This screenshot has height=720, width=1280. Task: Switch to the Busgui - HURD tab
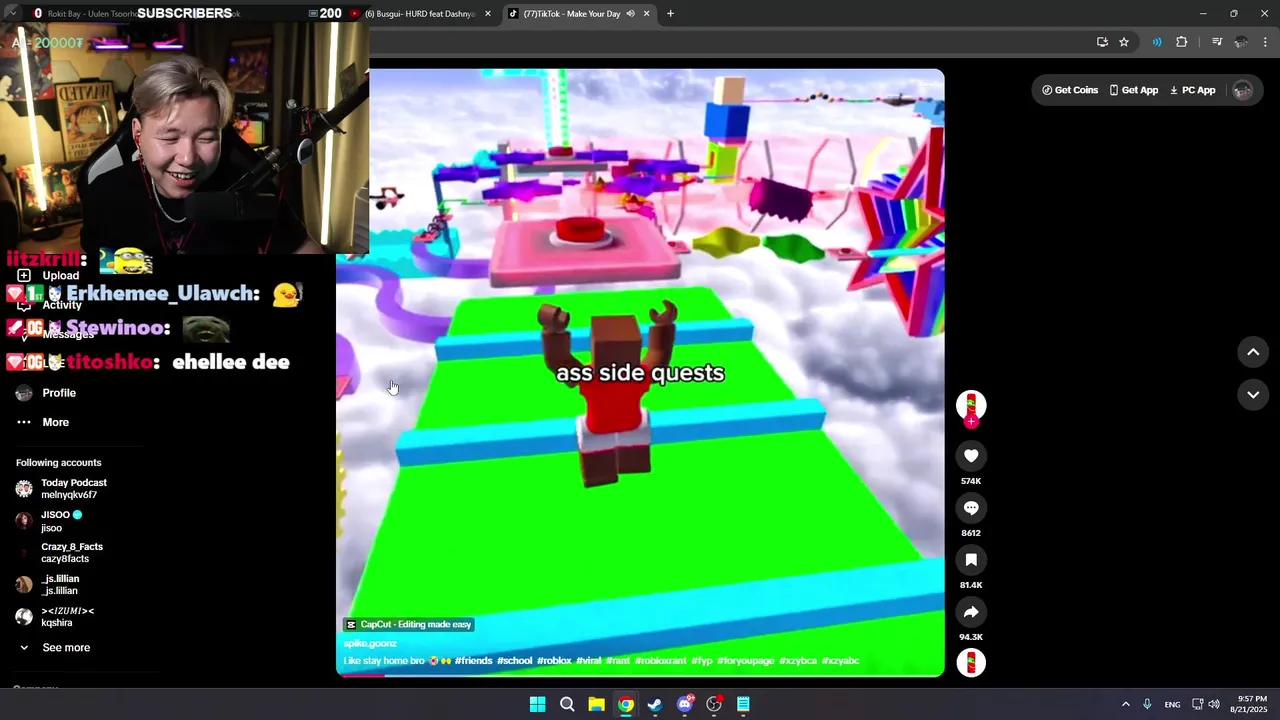coord(418,14)
